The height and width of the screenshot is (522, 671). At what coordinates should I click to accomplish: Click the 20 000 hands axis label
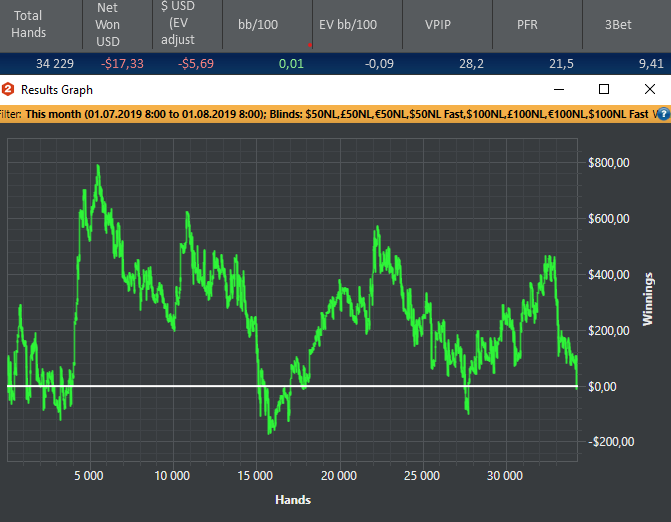338,476
